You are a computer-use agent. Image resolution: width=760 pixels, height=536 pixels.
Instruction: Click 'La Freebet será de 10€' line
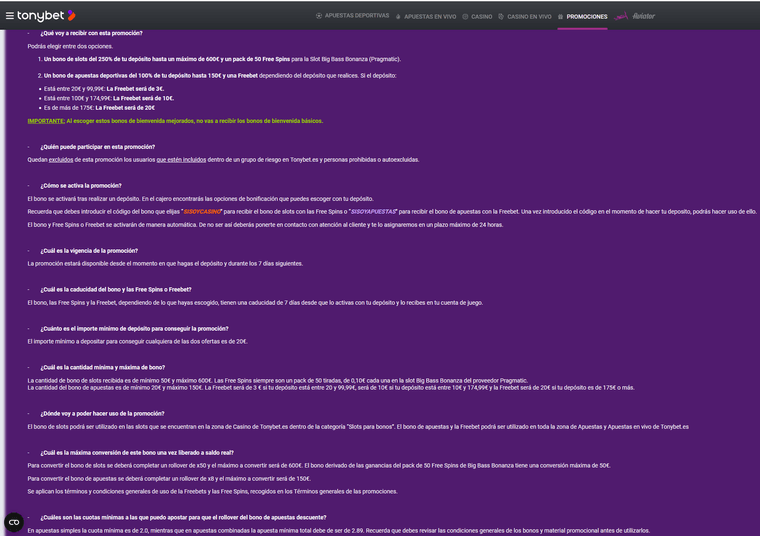109,98
